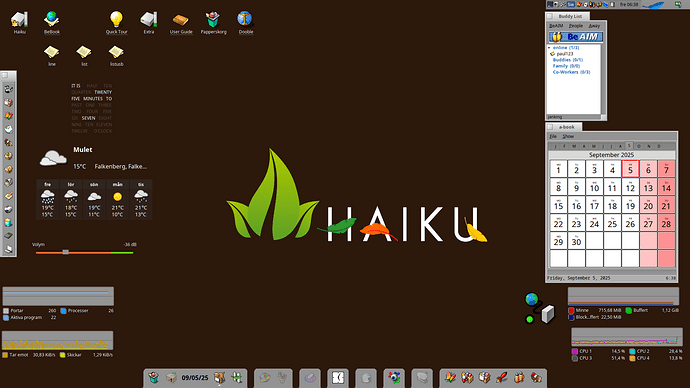The width and height of the screenshot is (690, 388).
Task: Click the colorful feather icon in bottom dock
Action: [x=450, y=377]
